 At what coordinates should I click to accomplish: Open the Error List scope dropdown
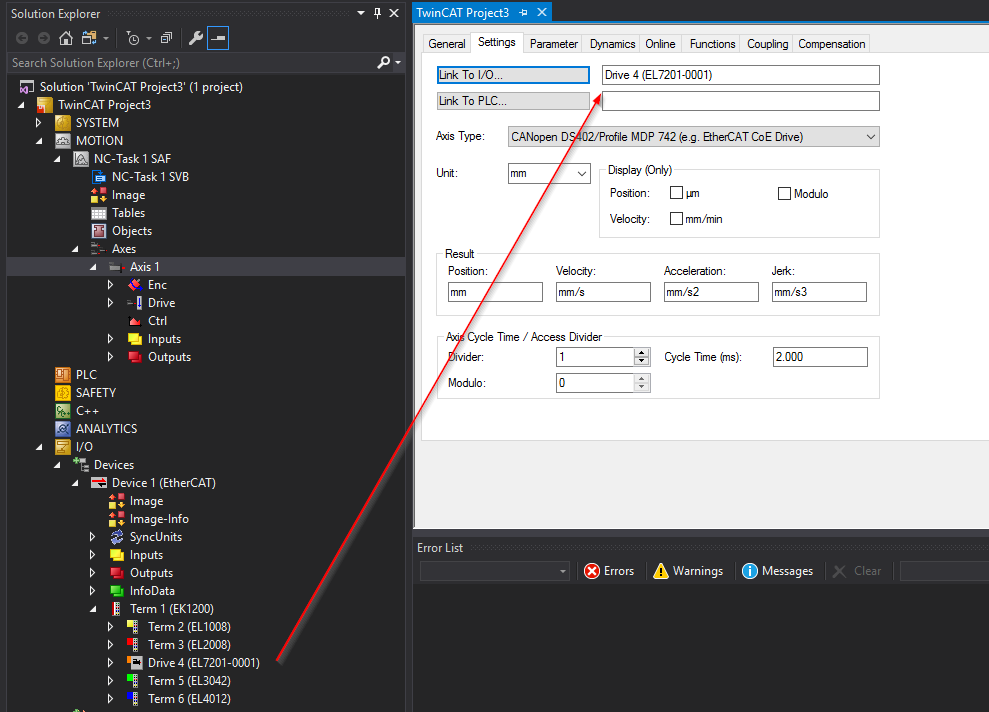point(495,571)
